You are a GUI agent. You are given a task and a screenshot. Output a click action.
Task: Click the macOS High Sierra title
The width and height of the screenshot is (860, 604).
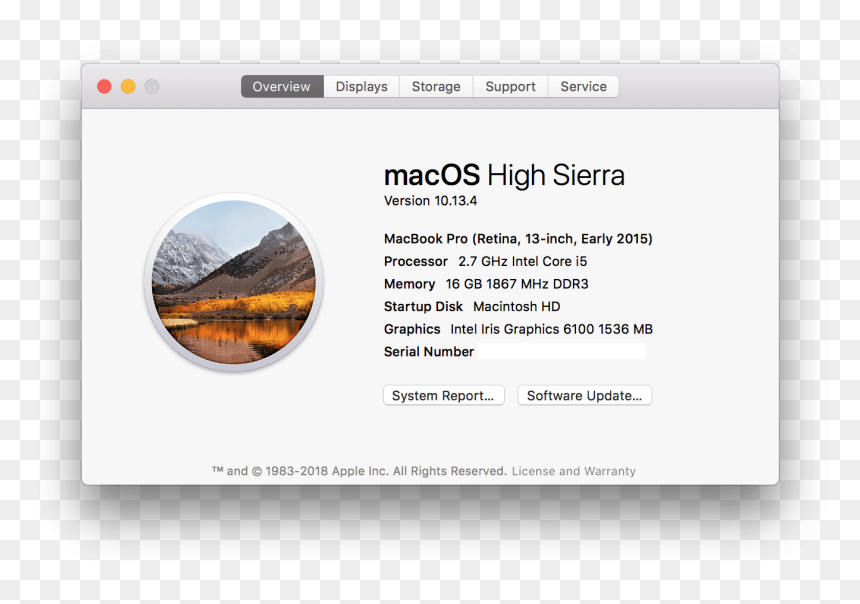504,176
